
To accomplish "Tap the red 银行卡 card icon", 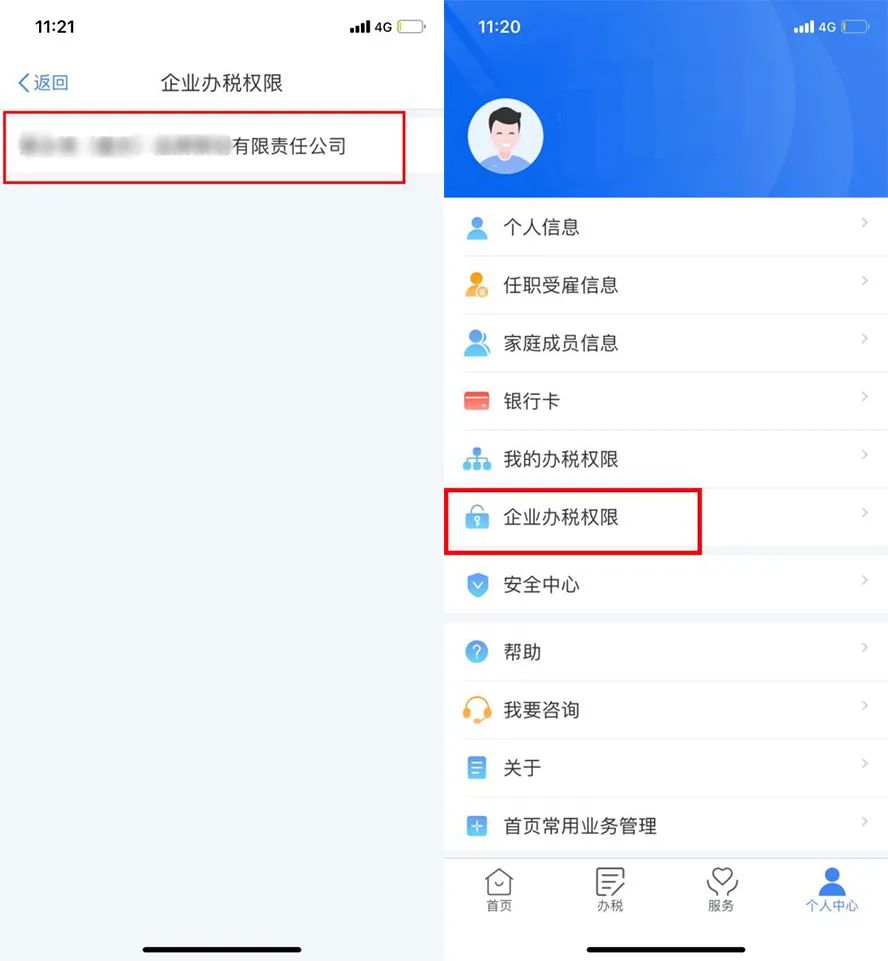I will (x=477, y=401).
